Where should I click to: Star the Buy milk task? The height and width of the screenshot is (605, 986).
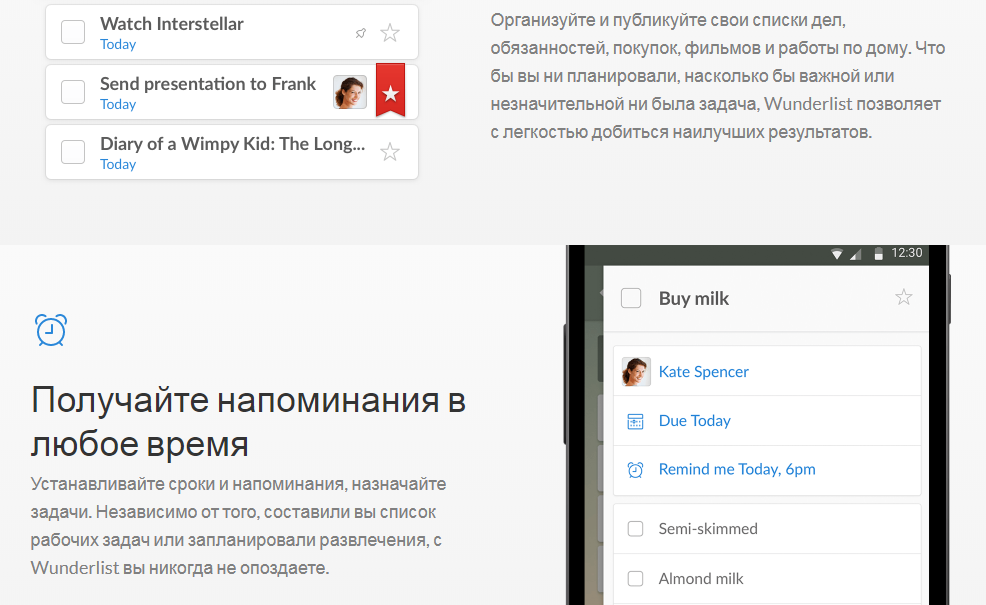point(904,297)
